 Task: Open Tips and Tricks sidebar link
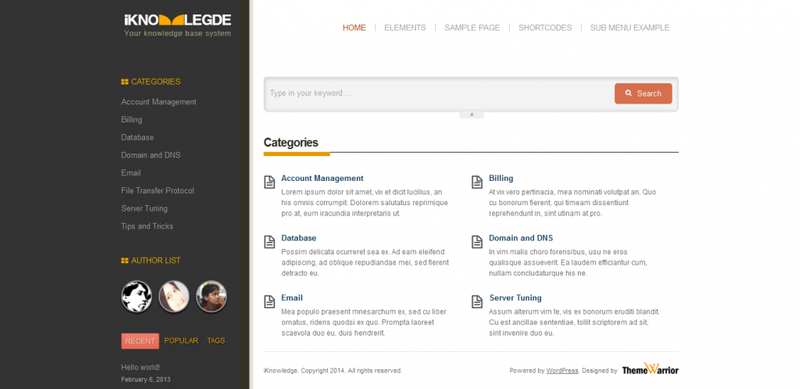point(147,226)
